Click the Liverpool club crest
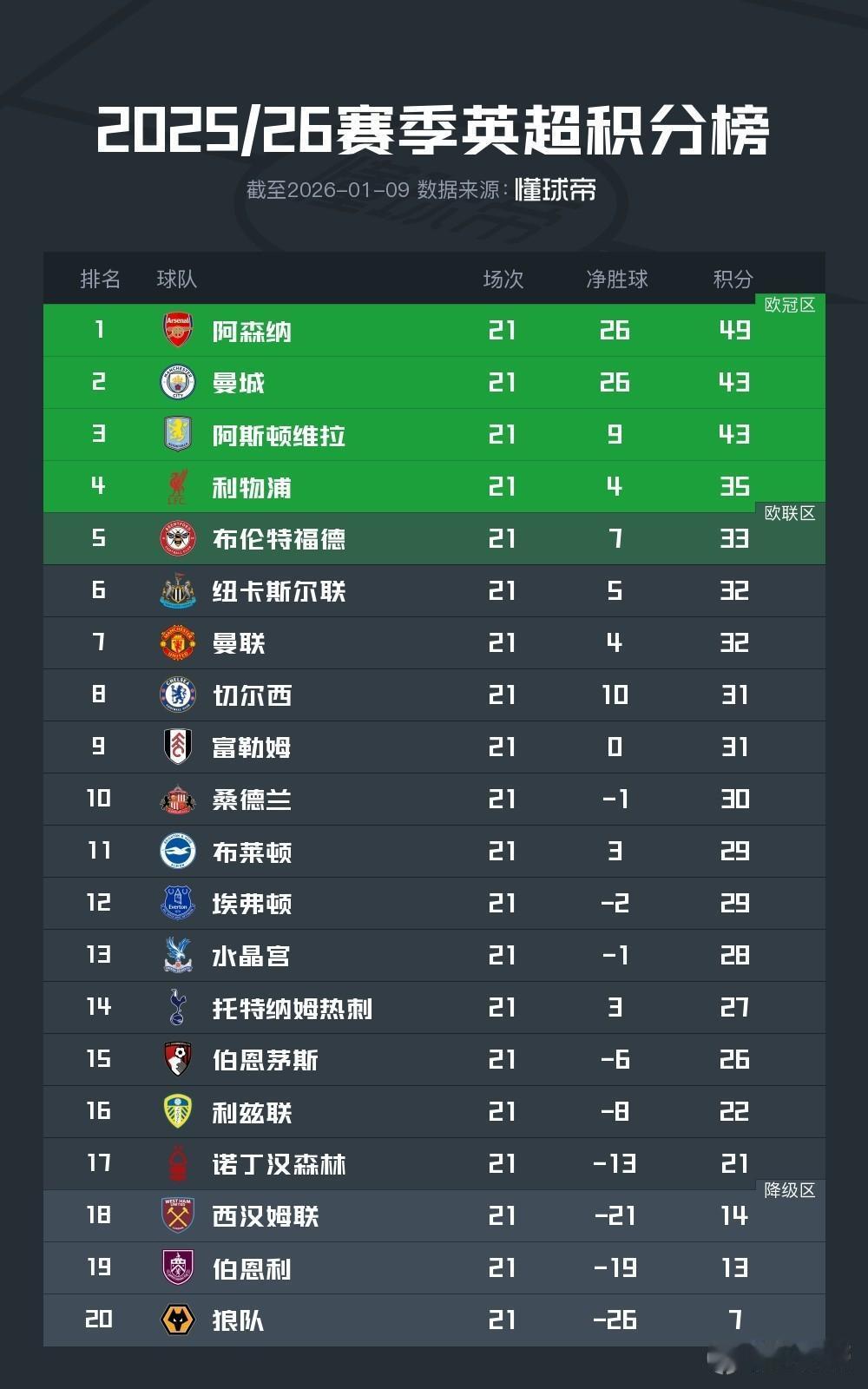Screen dimensions: 868x1389 (178, 486)
